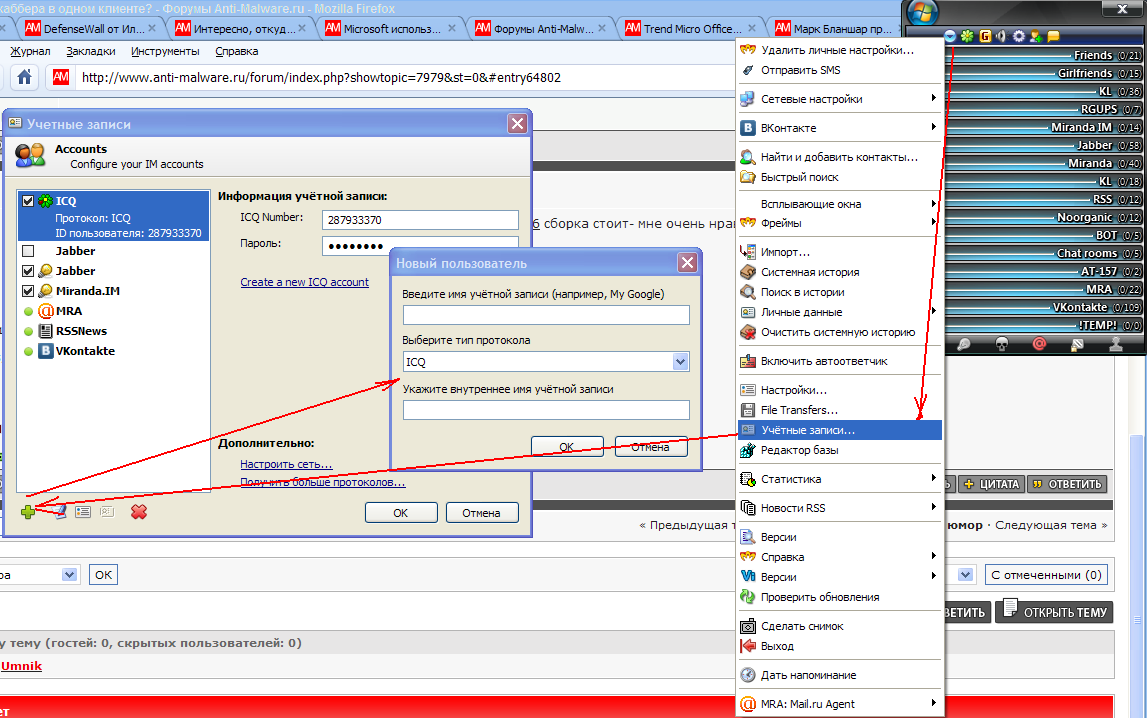The width and height of the screenshot is (1147, 718).
Task: Click Create a new ICQ account link
Action: pyautogui.click(x=304, y=282)
